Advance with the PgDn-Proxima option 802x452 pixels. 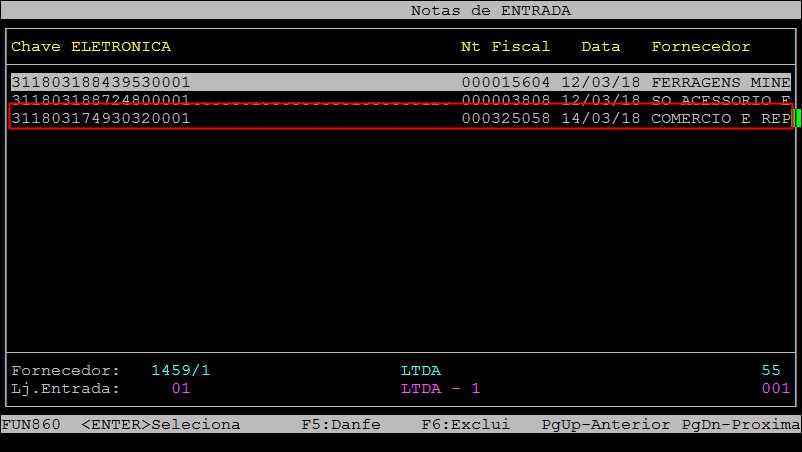click(740, 424)
